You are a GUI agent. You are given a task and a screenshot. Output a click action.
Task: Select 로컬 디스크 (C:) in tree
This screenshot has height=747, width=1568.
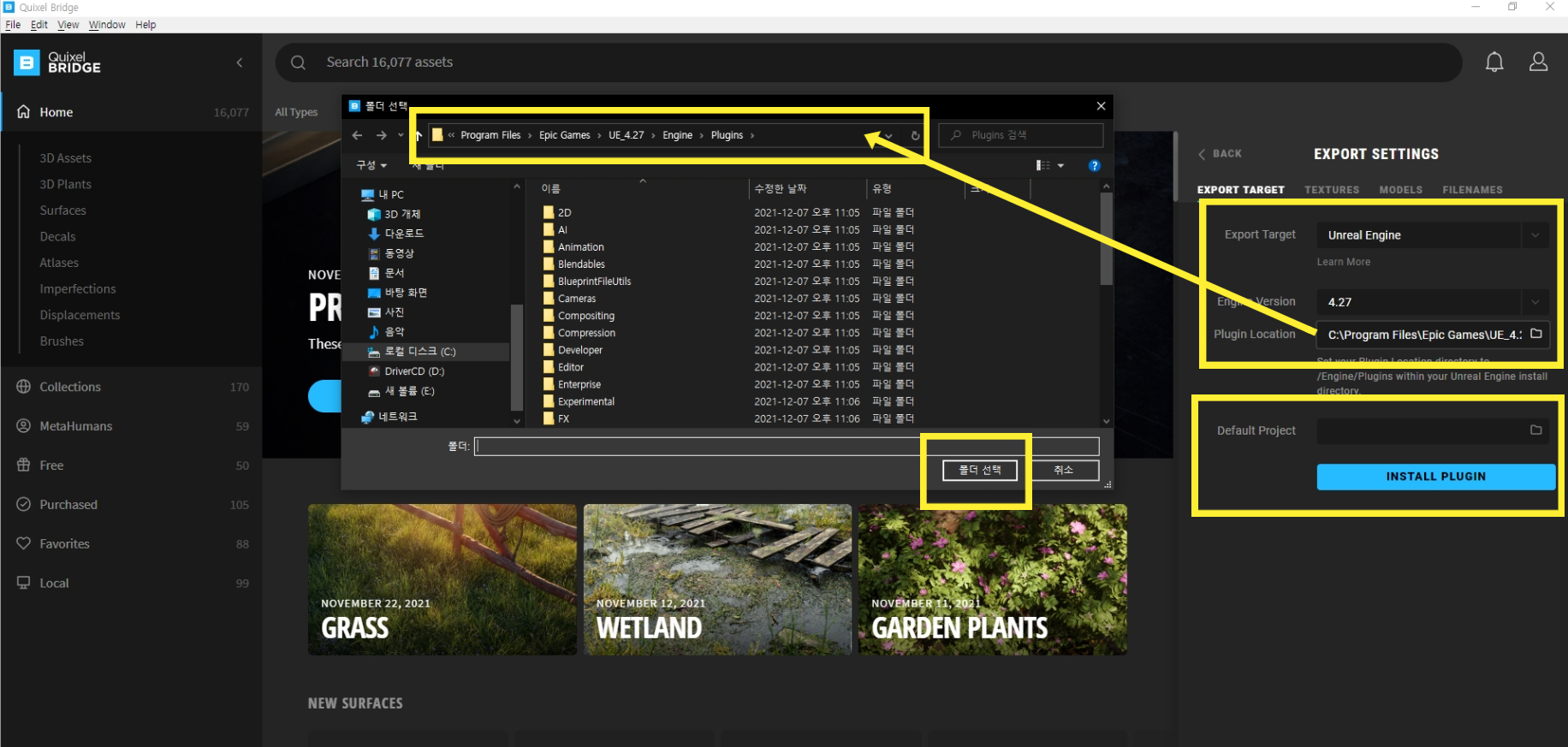pos(419,352)
